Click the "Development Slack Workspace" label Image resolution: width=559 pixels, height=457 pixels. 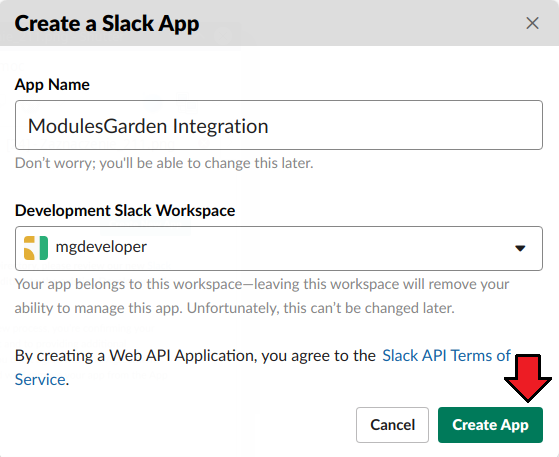[x=125, y=210]
